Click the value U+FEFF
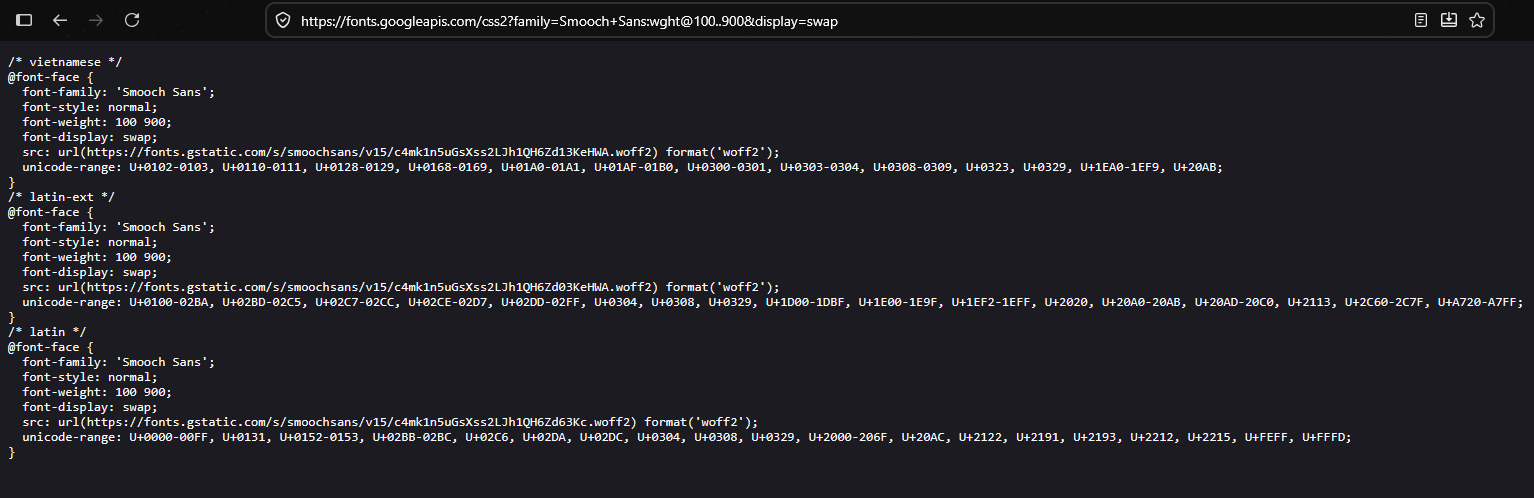This screenshot has height=498, width=1534. tap(1268, 437)
